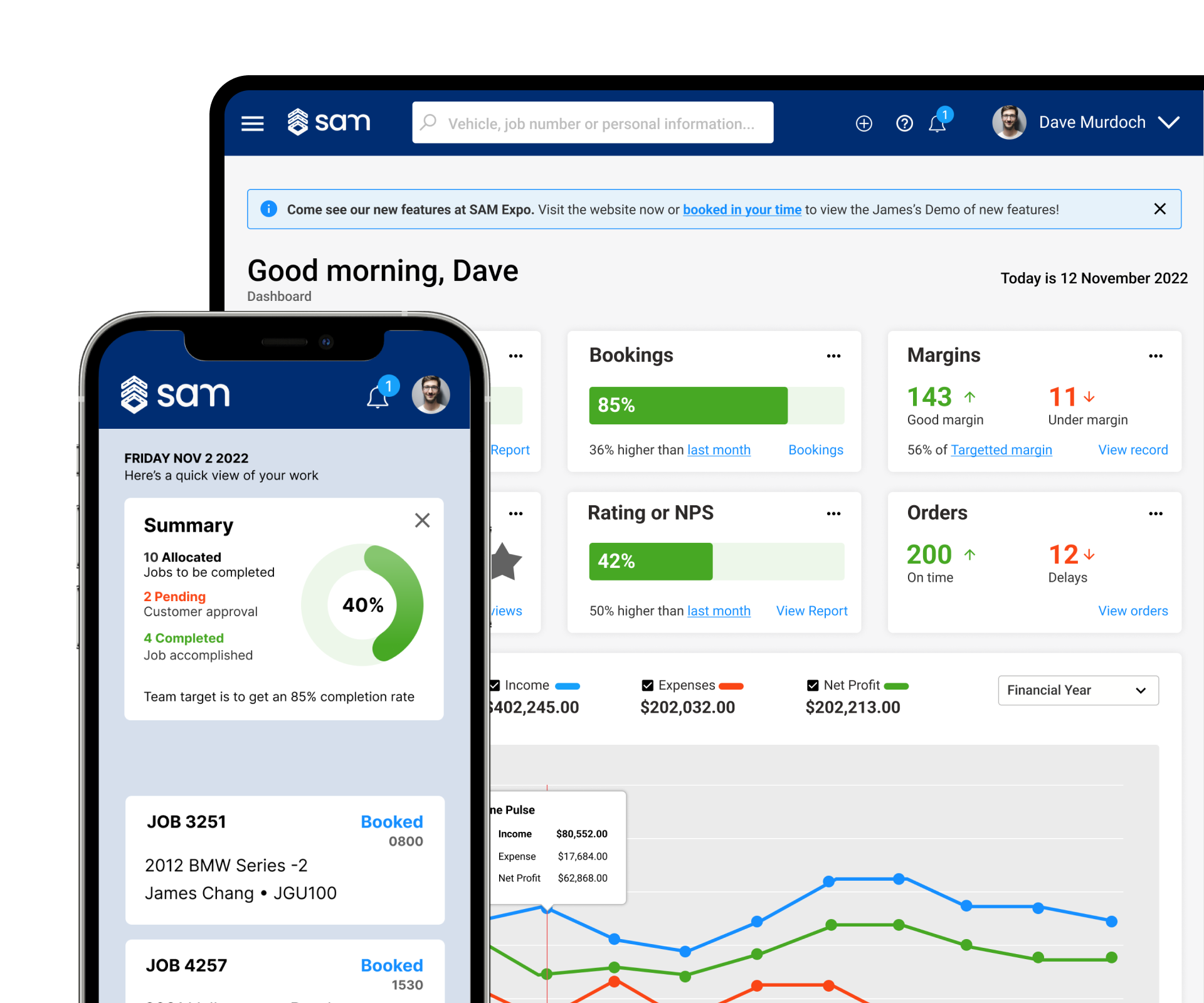Click the red Expenses legend swatch
The image size is (1204, 1003).
(x=731, y=686)
